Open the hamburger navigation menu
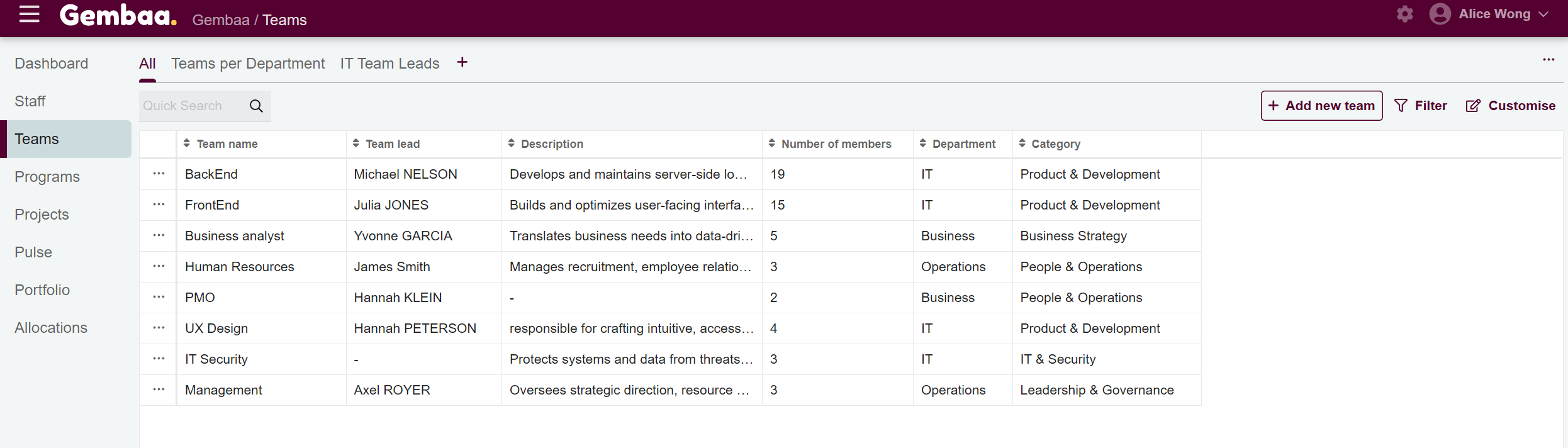1568x448 pixels. 29,14
